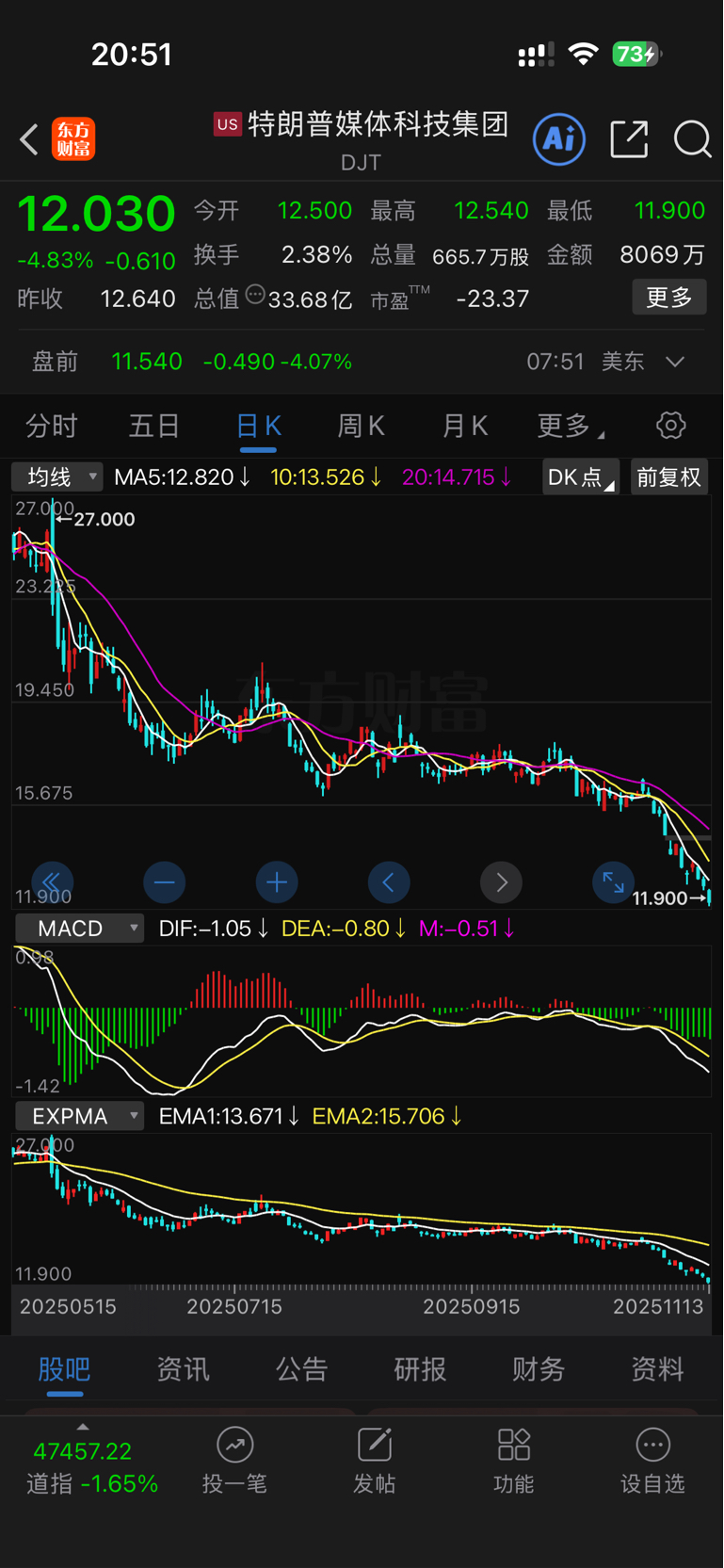Screen dimensions: 724x1568
Task: Tap the 投一笔 icon
Action: [234, 1445]
